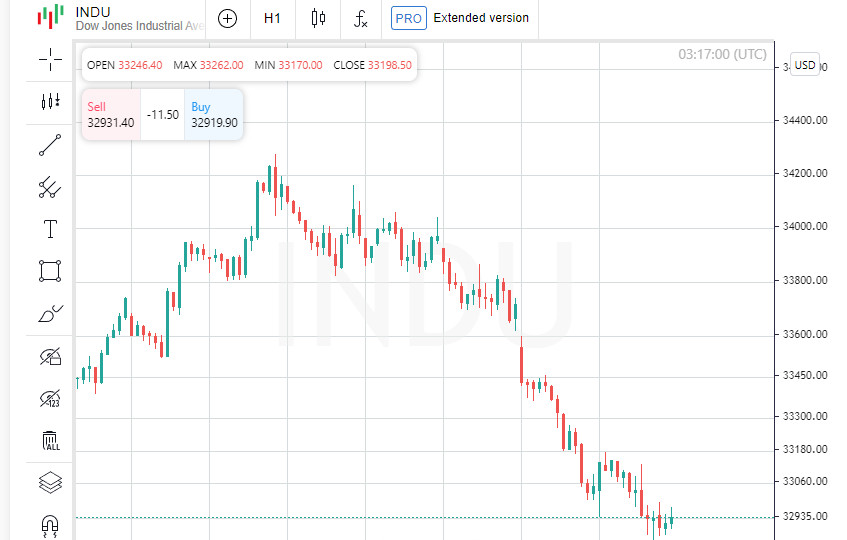Image resolution: width=847 pixels, height=540 pixels.
Task: Choose the text annotation tool
Action: point(50,229)
